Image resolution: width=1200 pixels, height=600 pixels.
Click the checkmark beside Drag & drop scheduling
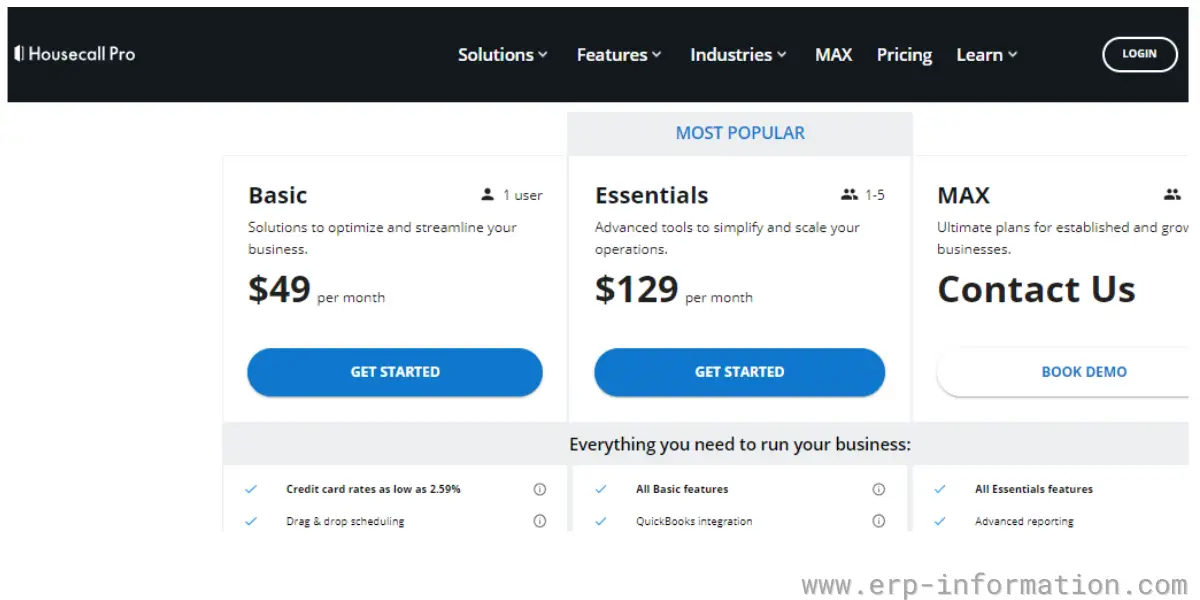click(x=251, y=521)
